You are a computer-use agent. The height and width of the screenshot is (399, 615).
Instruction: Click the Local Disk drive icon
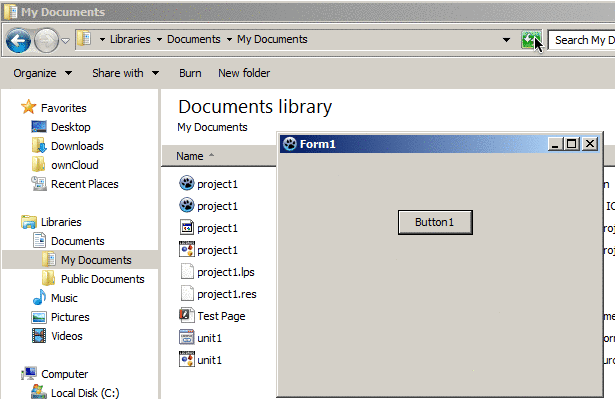point(38,392)
